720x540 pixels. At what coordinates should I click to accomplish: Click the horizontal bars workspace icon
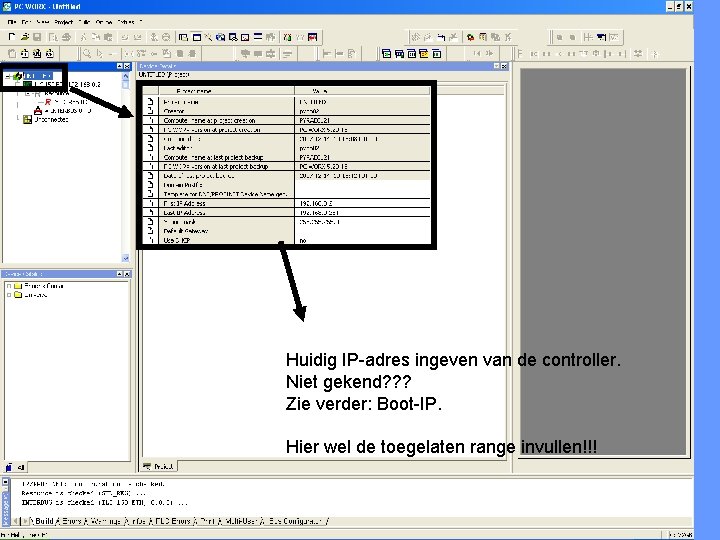pyautogui.click(x=258, y=37)
